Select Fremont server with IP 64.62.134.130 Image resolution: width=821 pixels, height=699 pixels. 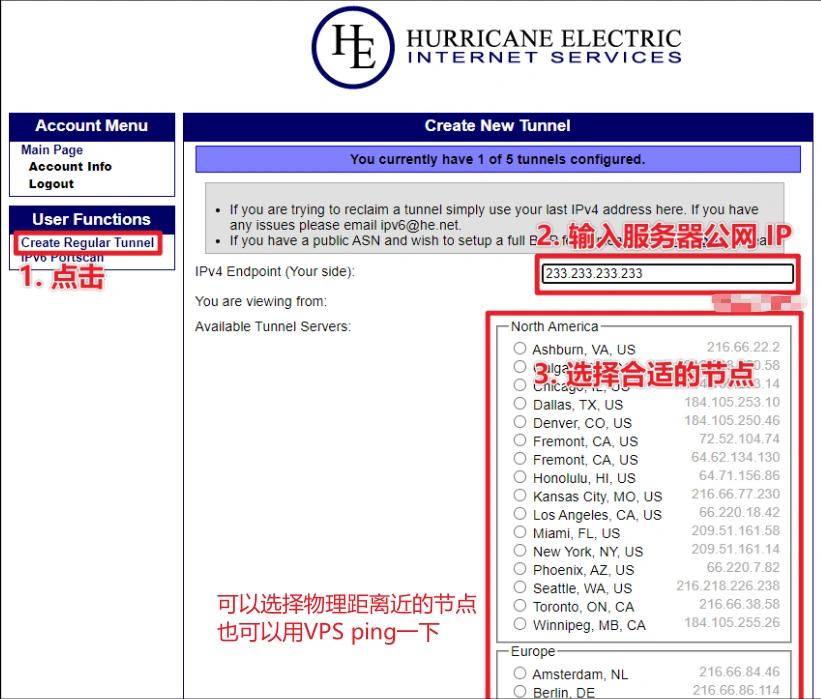point(519,459)
